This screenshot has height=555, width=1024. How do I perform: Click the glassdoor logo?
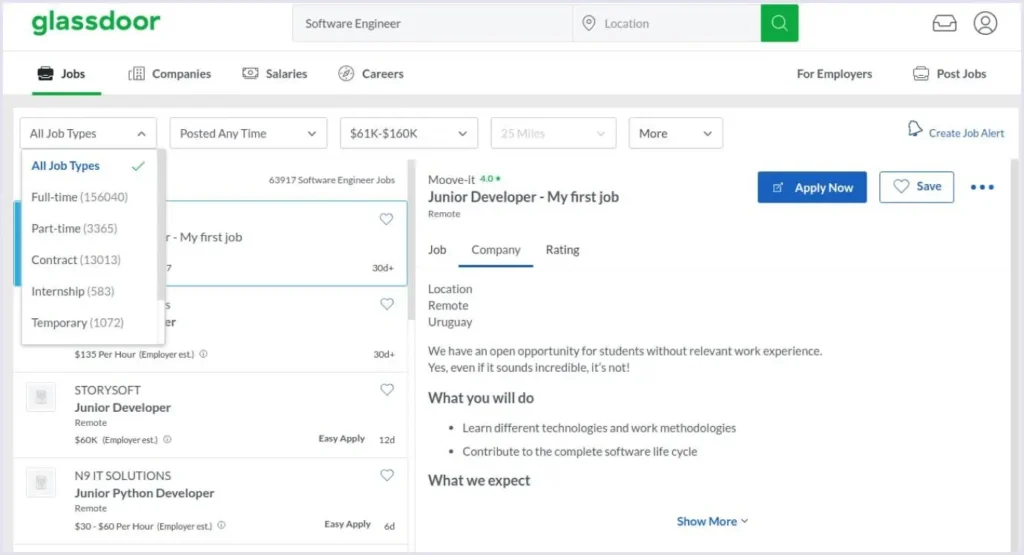click(96, 22)
